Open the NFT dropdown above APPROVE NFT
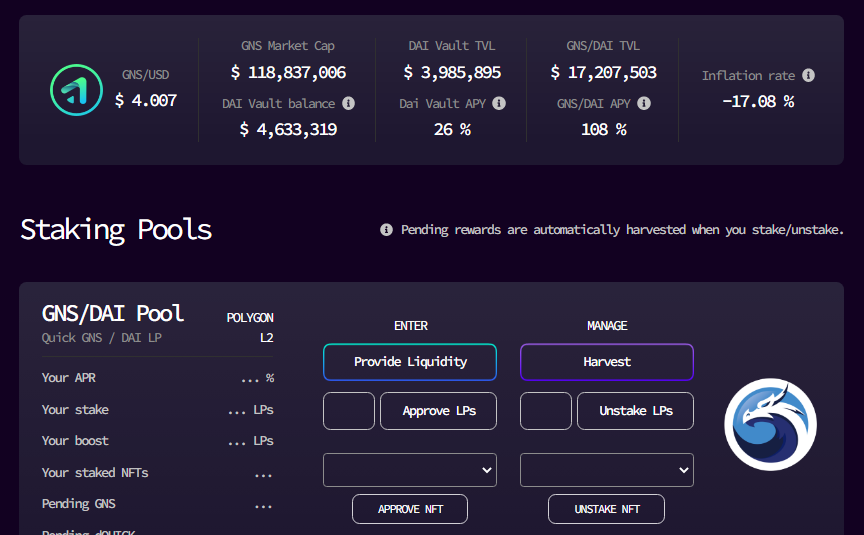This screenshot has width=864, height=535. pos(410,470)
